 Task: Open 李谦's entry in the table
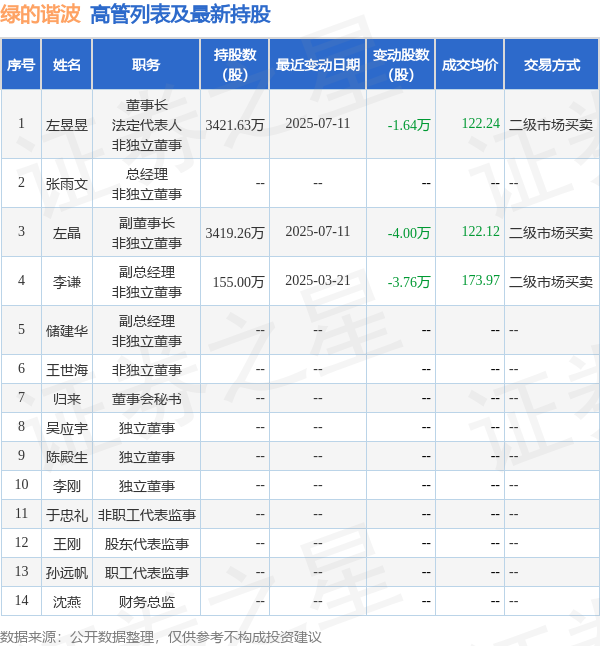(67, 282)
